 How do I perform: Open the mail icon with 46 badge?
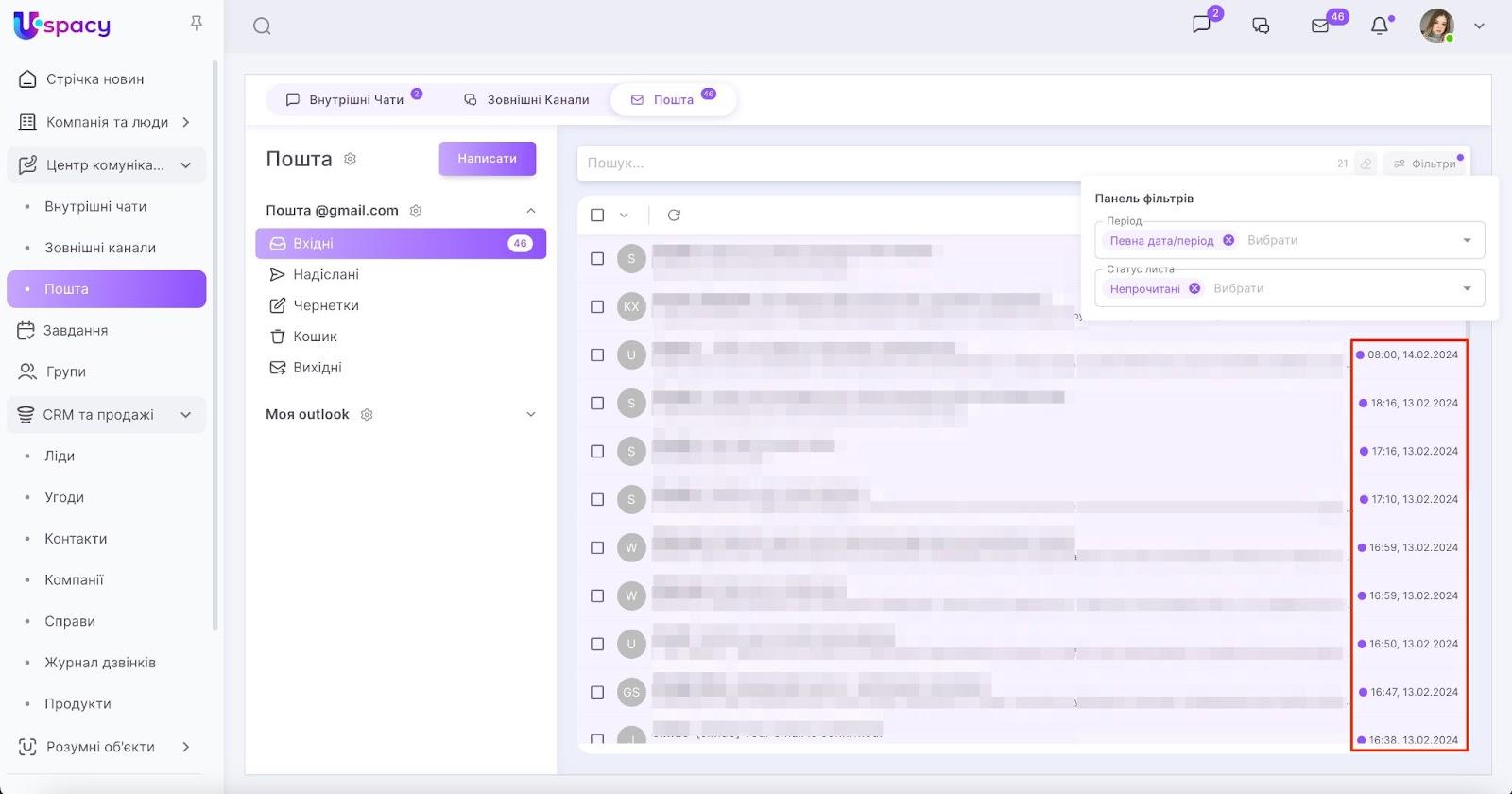[x=1321, y=26]
